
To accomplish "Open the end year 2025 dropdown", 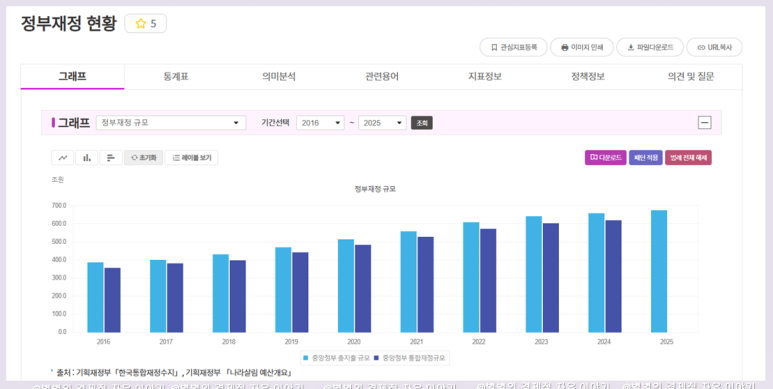I will point(383,123).
